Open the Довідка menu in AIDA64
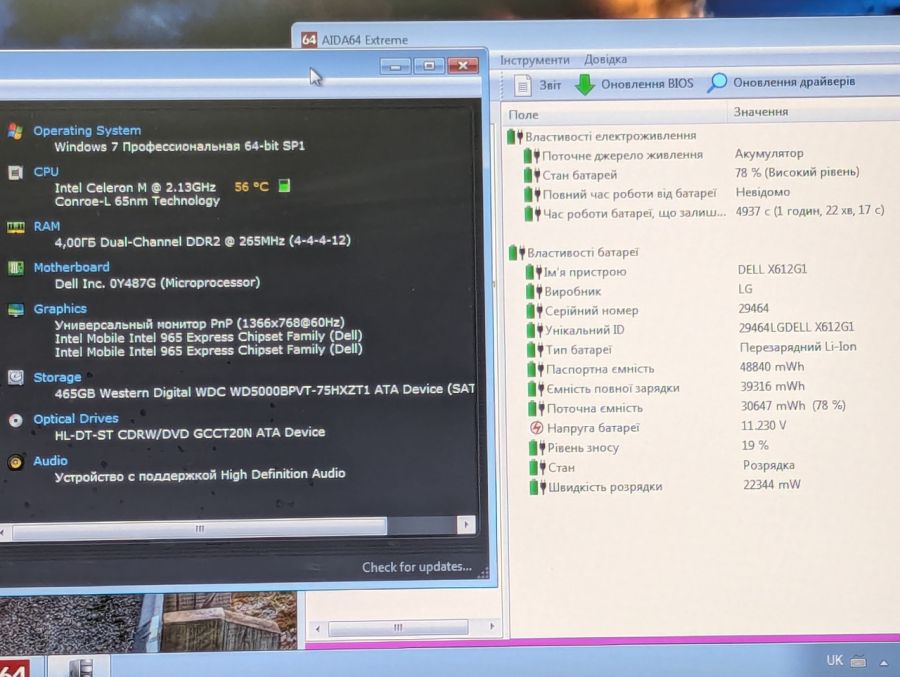Viewport: 900px width, 677px height. (x=606, y=59)
